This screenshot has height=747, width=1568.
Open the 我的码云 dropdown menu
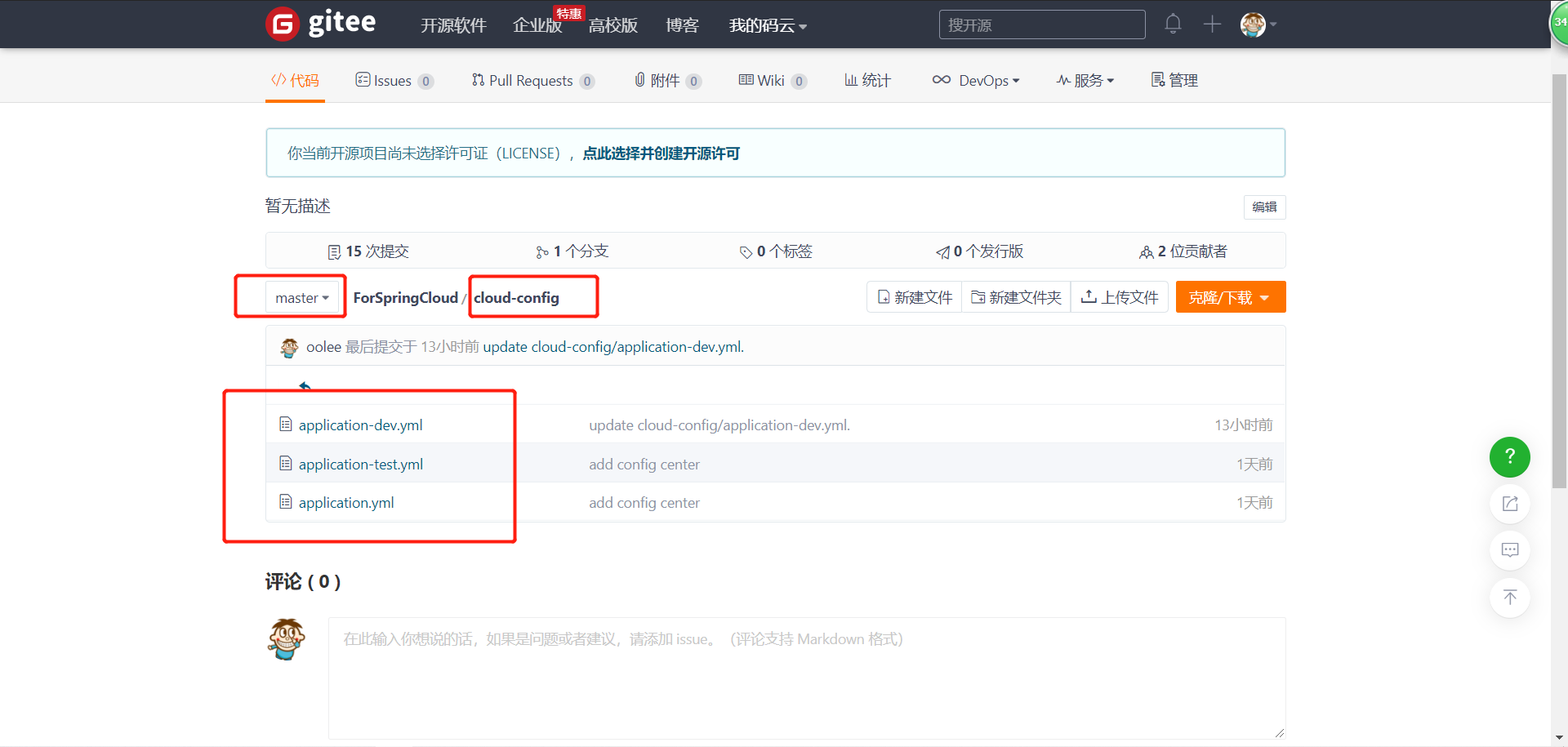(767, 25)
